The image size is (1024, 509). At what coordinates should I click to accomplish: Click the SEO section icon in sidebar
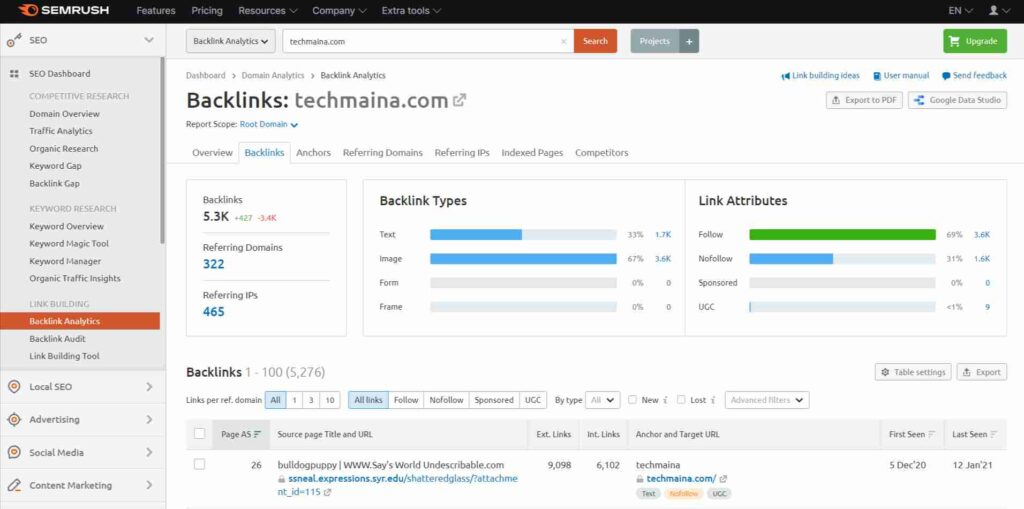coord(14,41)
